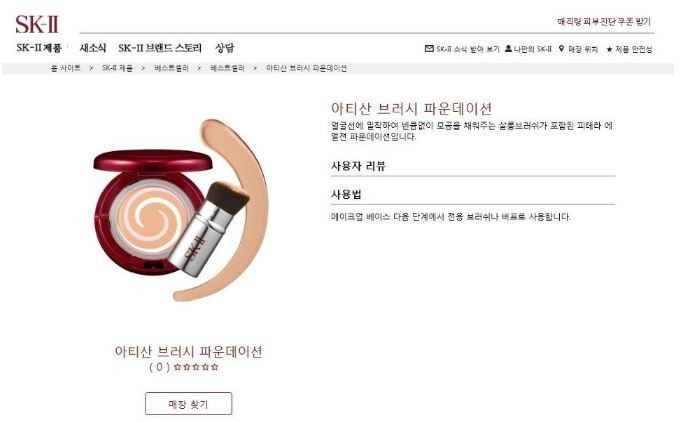Viewport: 681px width, 422px height.
Task: Click the map pin store location icon
Action: [562, 49]
